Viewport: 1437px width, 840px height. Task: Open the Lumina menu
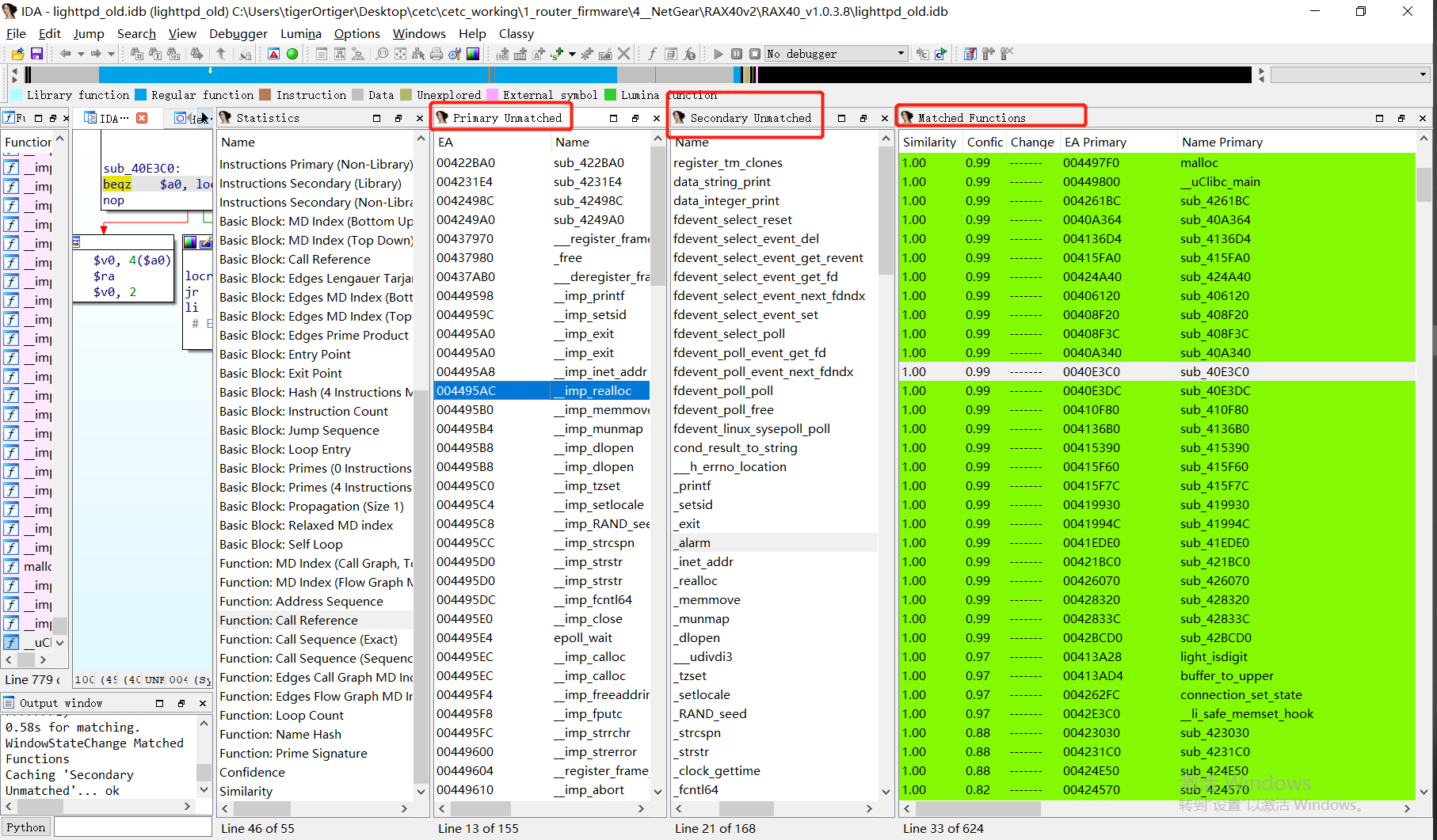(x=301, y=33)
